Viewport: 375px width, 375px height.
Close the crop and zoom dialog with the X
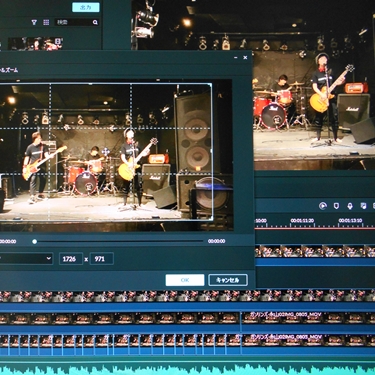245,58
